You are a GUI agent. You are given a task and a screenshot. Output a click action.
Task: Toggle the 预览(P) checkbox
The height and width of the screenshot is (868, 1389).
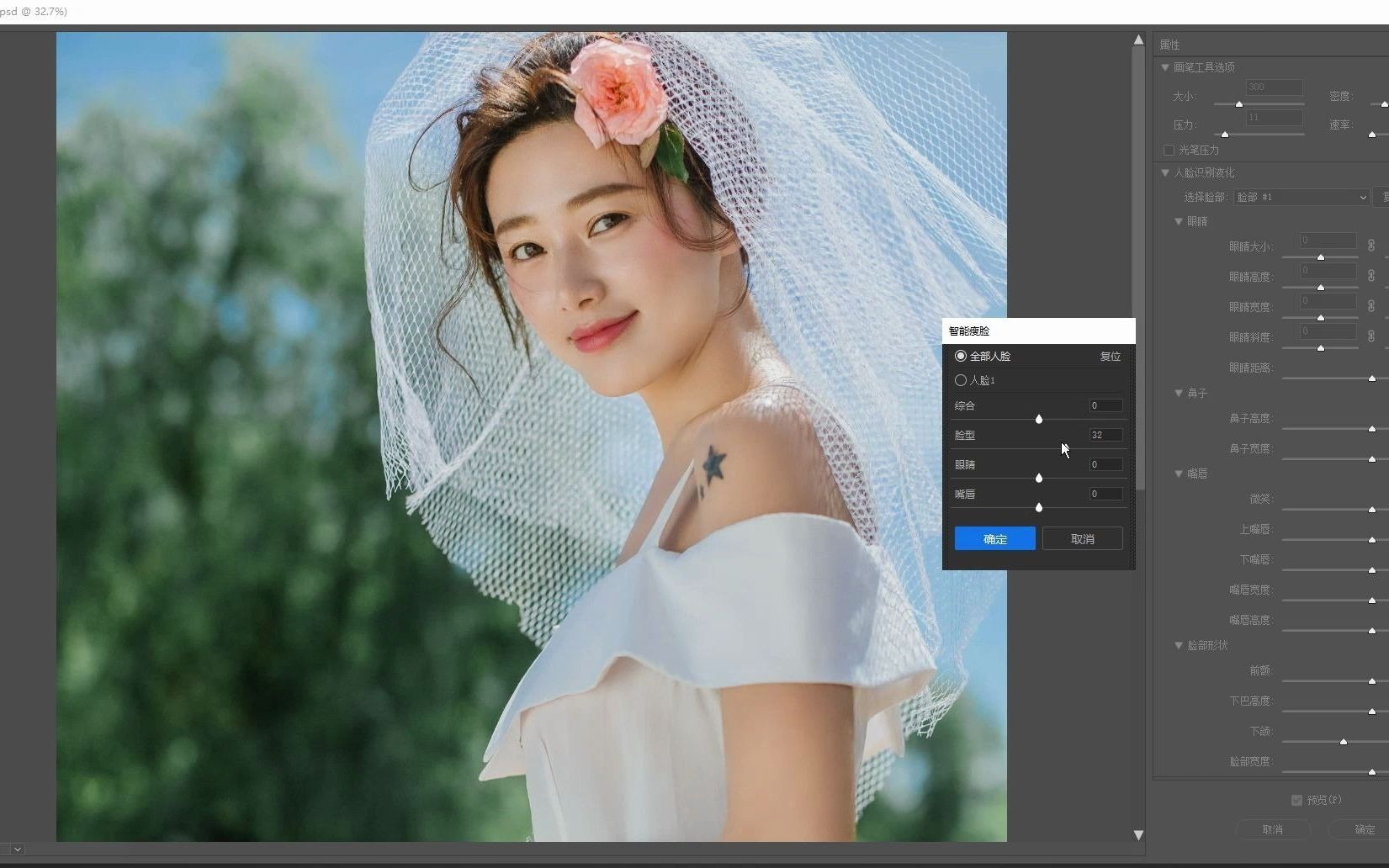1296,800
